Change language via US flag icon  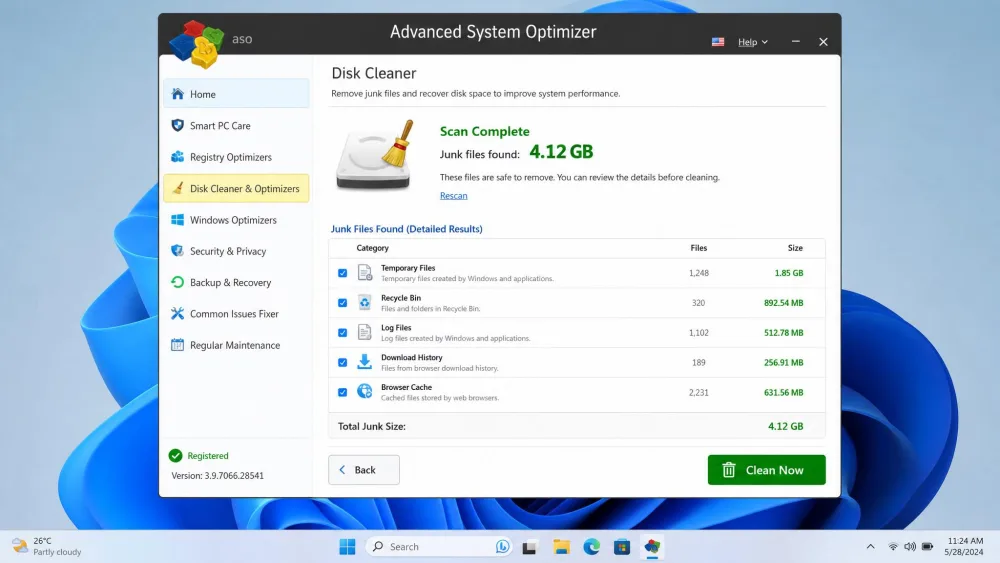click(718, 42)
